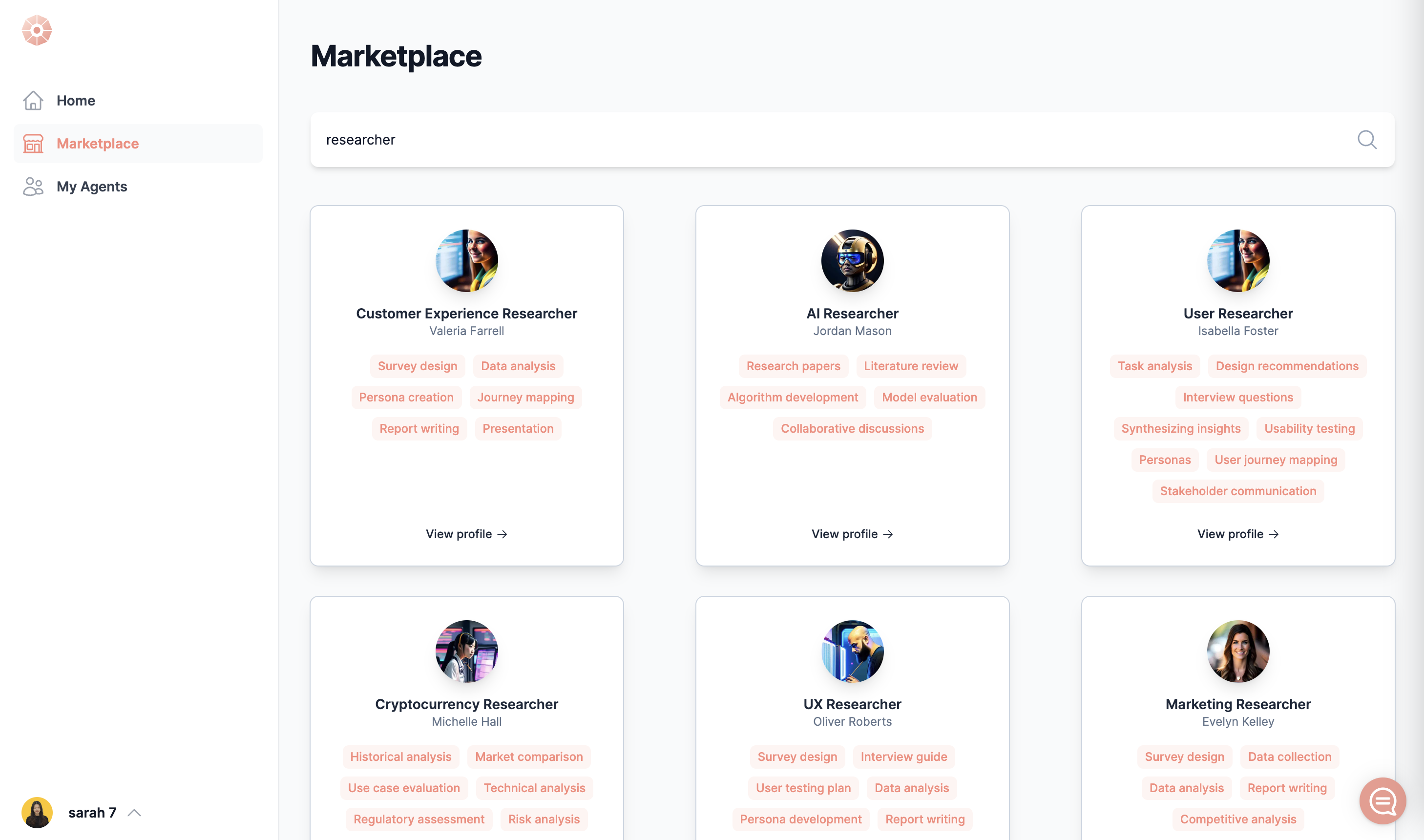Viewport: 1424px width, 840px height.
Task: Click the app logo at top left
Action: [37, 30]
